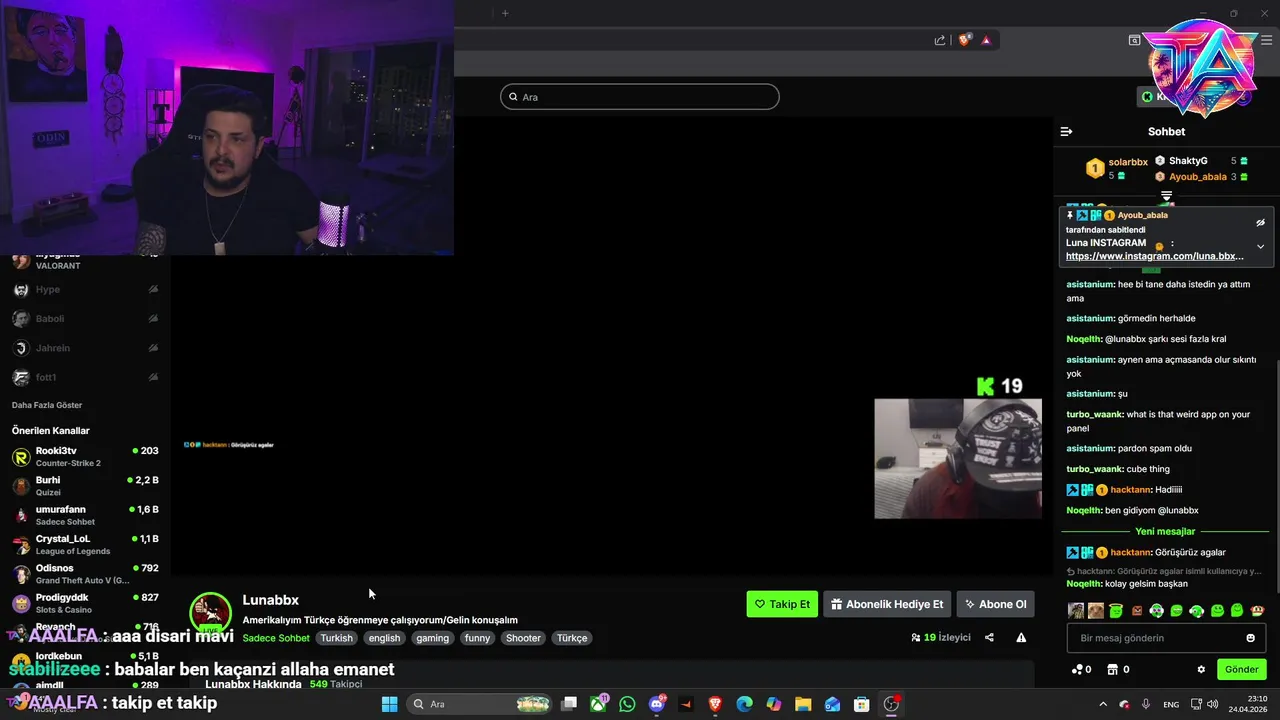The height and width of the screenshot is (720, 1280).
Task: Open chat settings gear icon
Action: coord(1201,670)
